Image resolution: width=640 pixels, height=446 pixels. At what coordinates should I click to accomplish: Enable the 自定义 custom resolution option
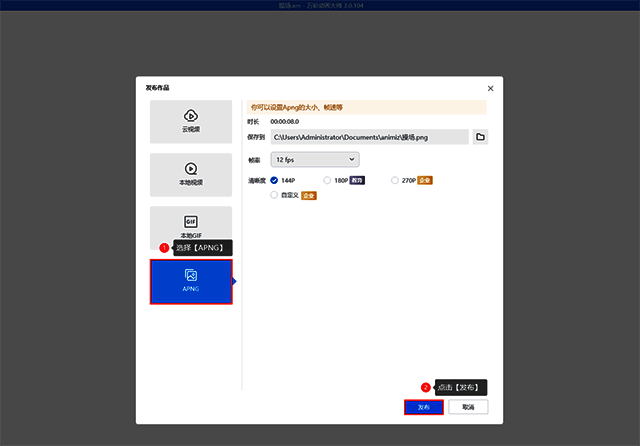click(x=275, y=196)
